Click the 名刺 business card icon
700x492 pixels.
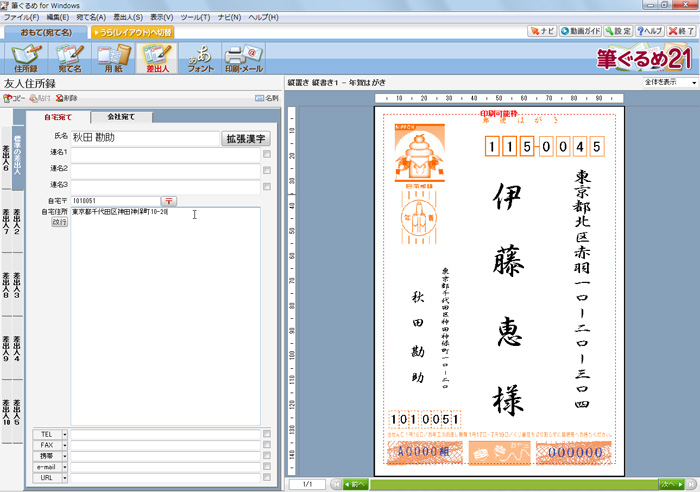click(x=266, y=98)
